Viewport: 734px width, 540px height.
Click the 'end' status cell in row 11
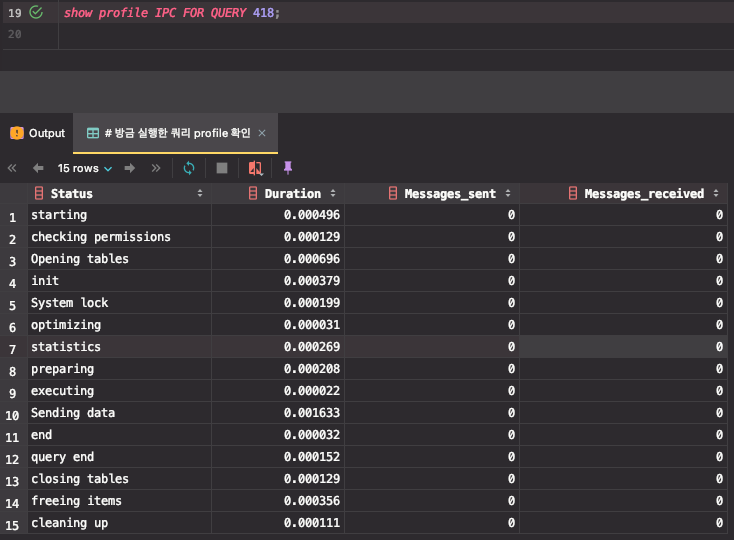119,435
